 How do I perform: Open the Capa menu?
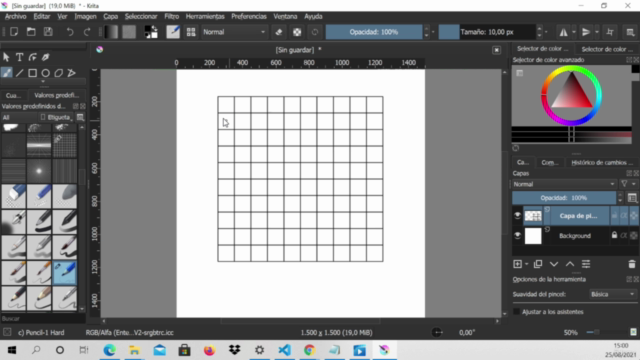click(x=110, y=16)
